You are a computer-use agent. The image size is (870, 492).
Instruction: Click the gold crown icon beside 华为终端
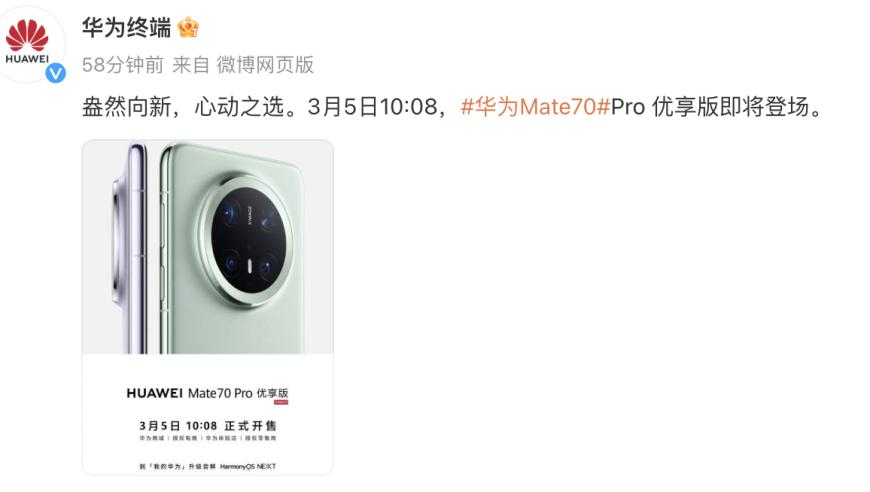pos(188,27)
